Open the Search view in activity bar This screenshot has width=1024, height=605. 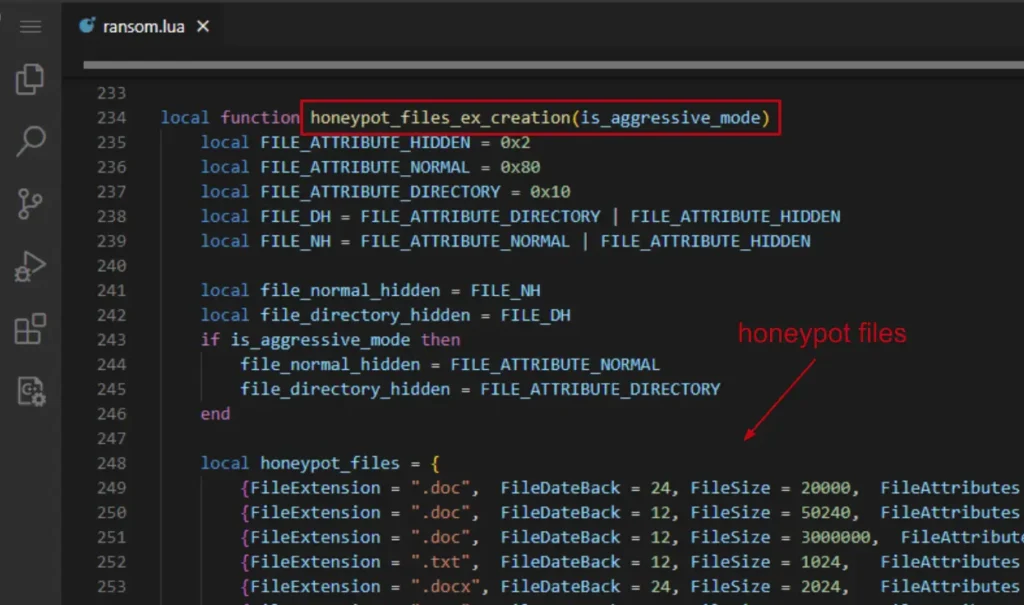tap(30, 141)
